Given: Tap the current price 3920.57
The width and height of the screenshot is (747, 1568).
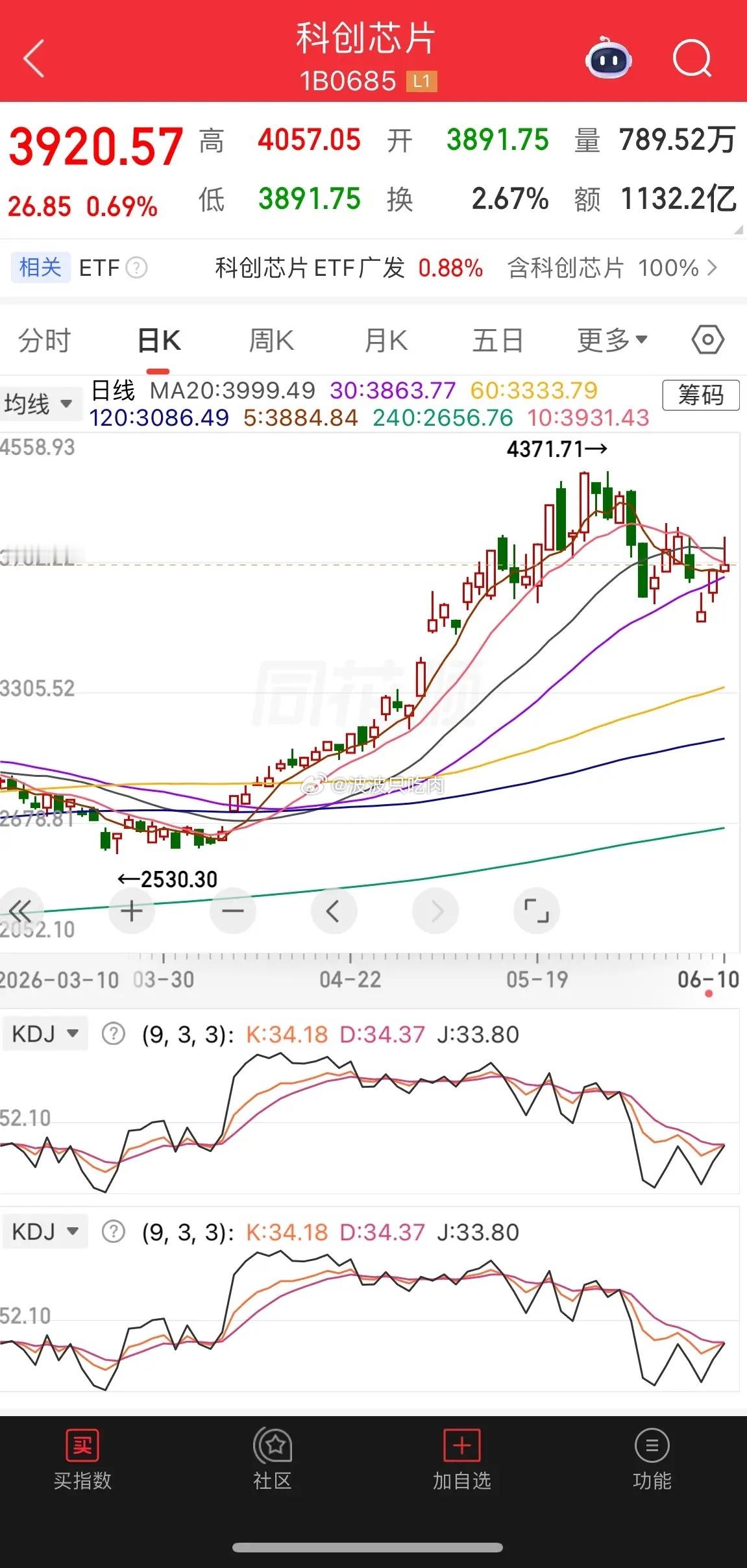Looking at the screenshot, I should click(96, 146).
